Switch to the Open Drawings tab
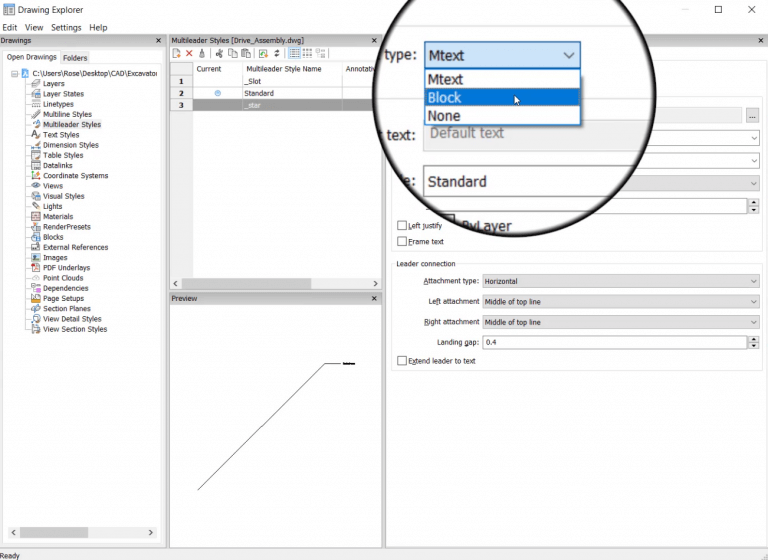 31,57
